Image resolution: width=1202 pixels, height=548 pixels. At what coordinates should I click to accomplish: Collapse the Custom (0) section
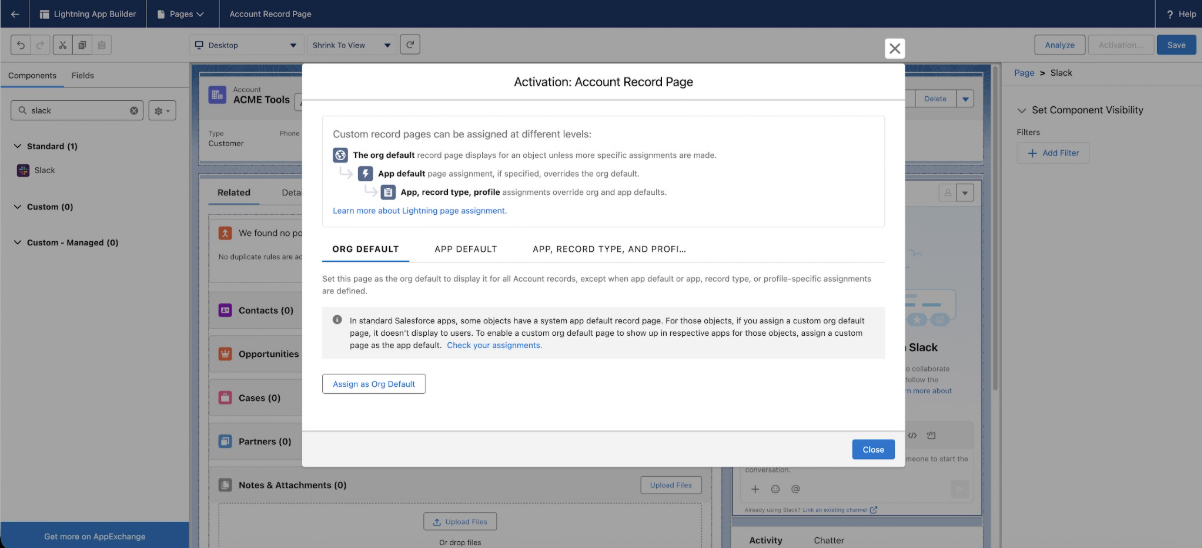point(18,207)
